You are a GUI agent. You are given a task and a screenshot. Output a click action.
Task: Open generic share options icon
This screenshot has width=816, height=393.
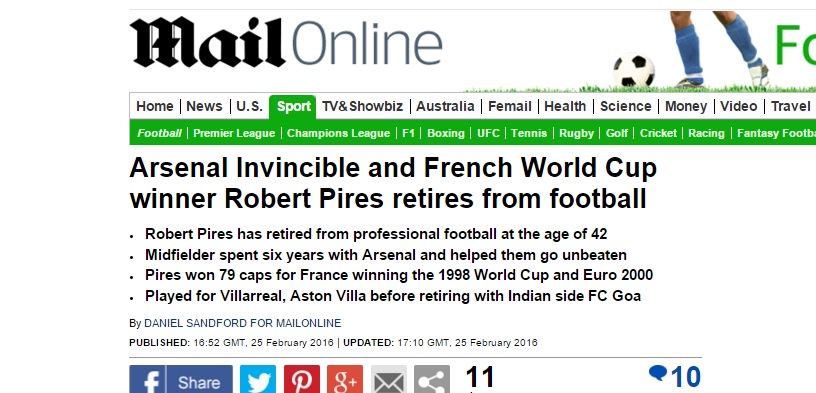[x=432, y=379]
